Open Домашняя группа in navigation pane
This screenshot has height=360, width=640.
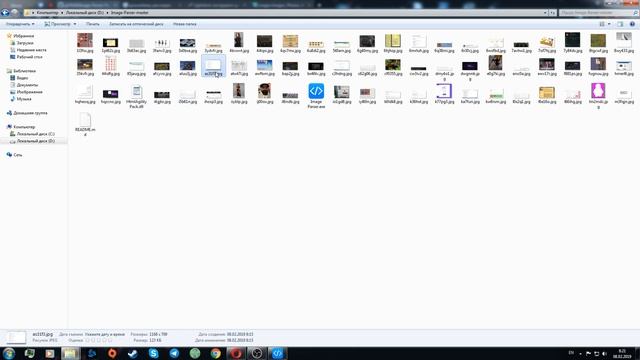point(30,113)
